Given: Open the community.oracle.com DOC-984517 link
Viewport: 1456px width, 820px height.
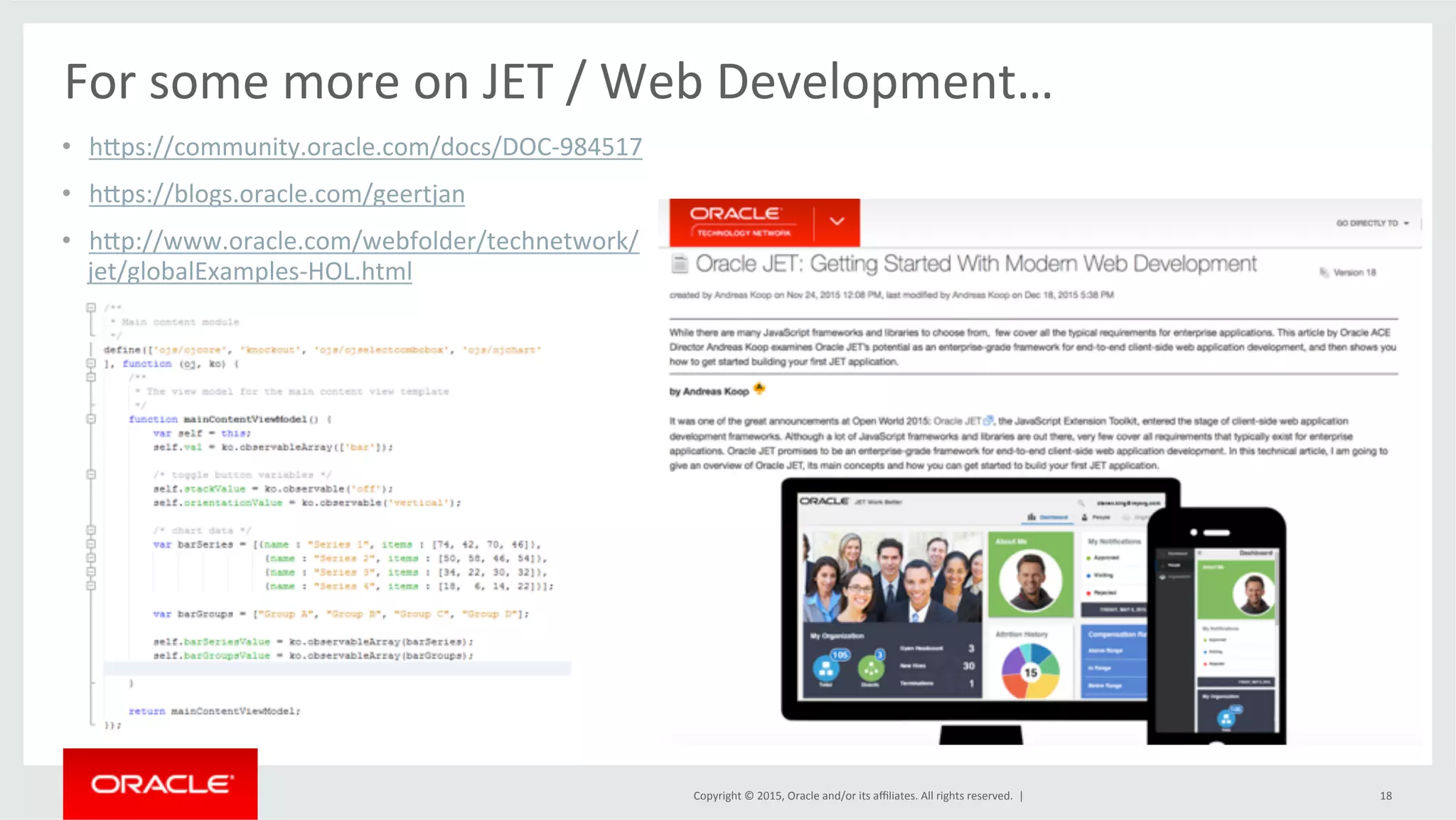Looking at the screenshot, I should [x=365, y=147].
